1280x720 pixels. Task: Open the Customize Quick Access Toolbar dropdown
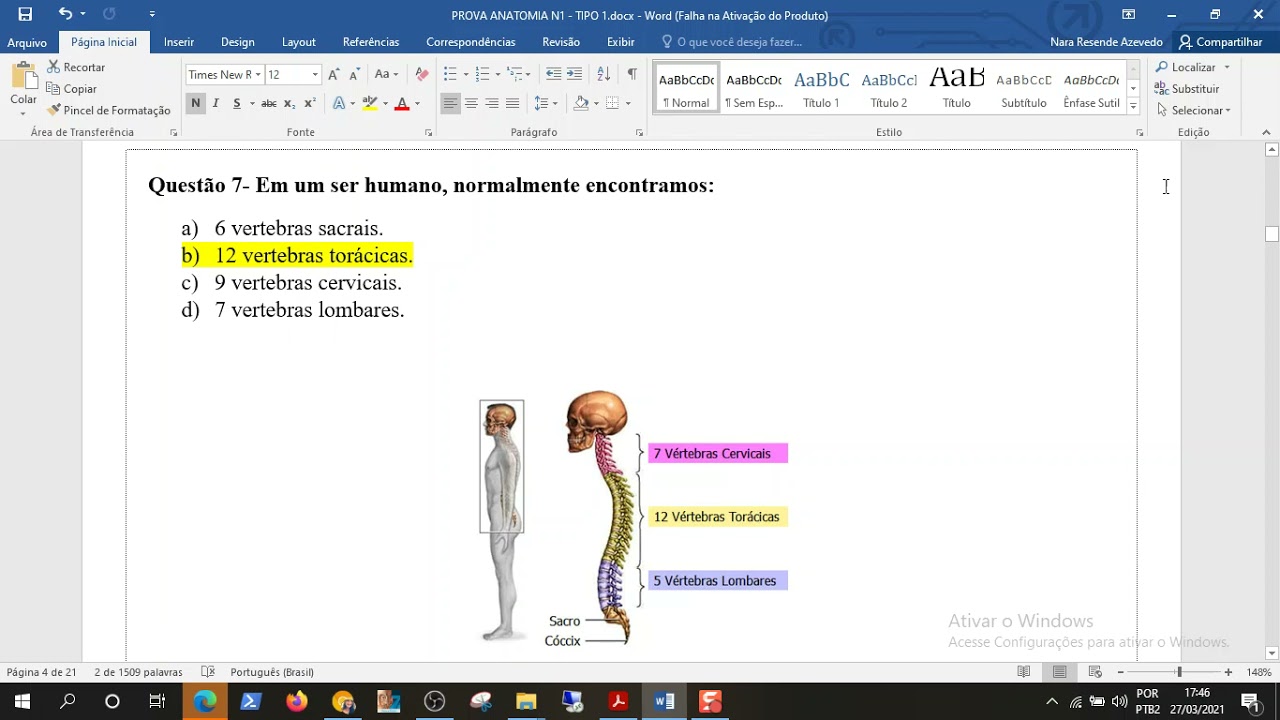(152, 14)
